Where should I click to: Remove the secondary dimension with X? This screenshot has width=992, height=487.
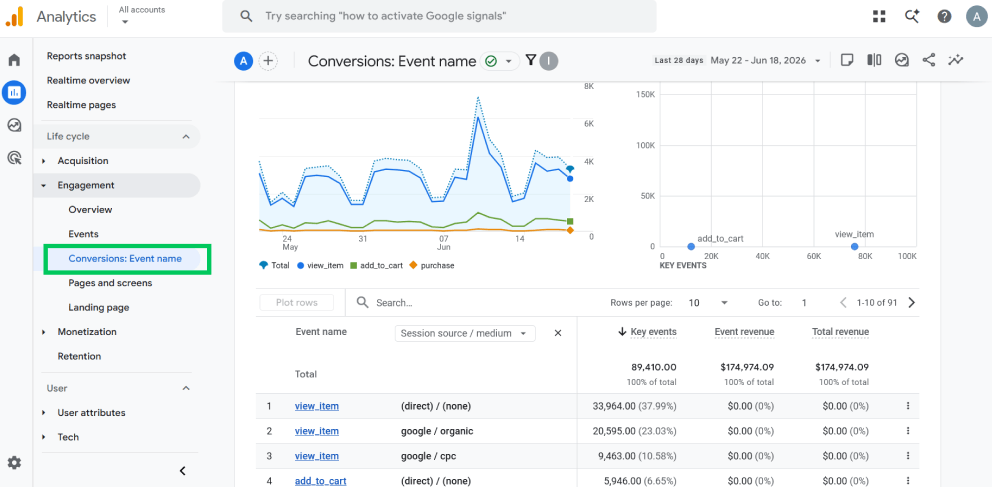click(558, 333)
